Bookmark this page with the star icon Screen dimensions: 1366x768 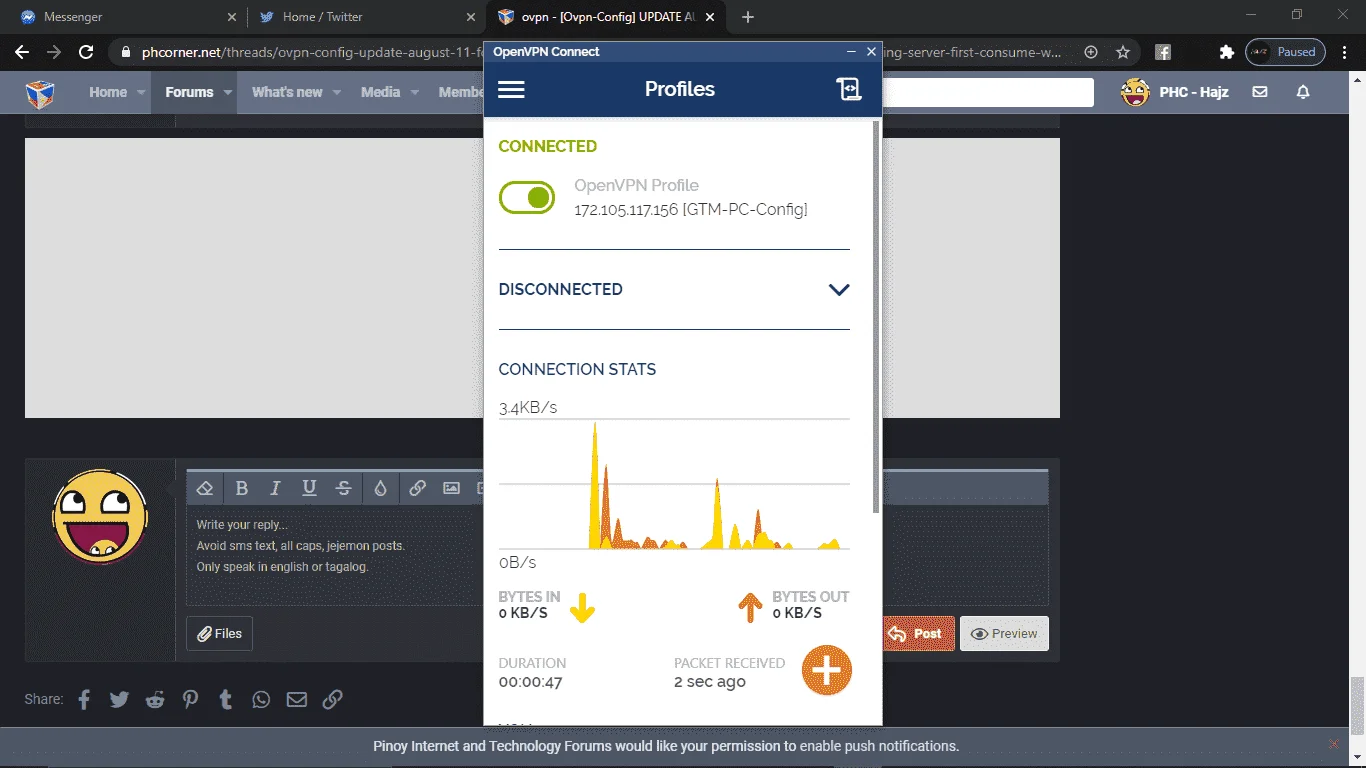pos(1123,52)
